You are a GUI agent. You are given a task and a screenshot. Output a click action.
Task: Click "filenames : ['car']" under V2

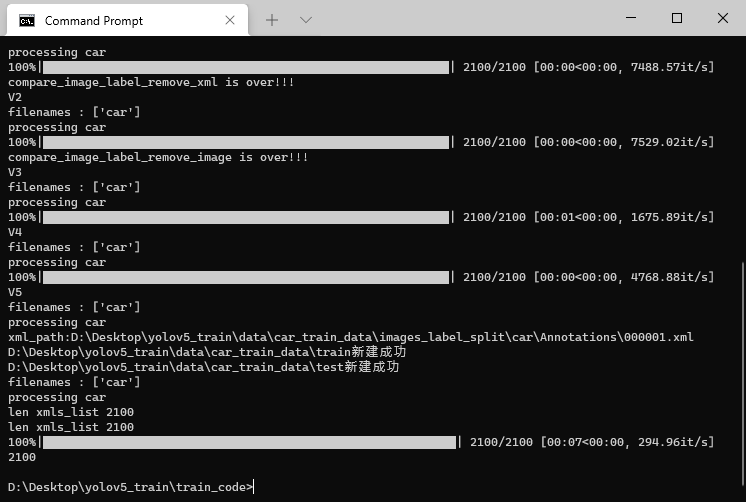(x=74, y=112)
